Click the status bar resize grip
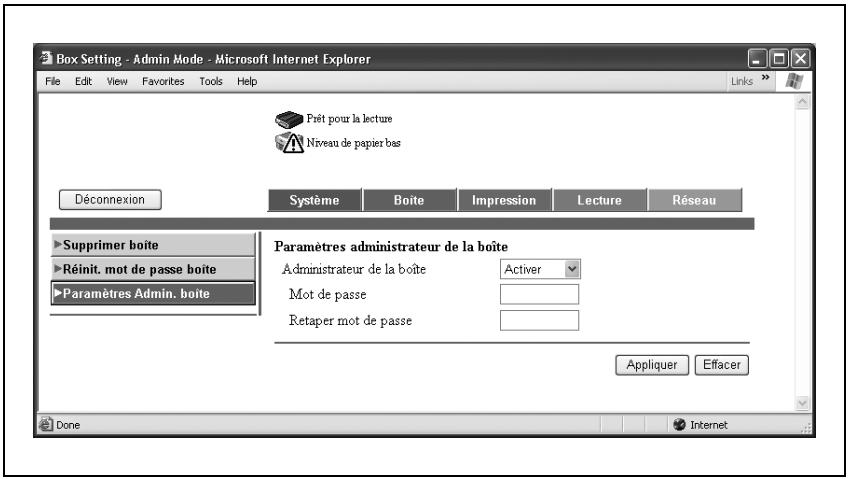 click(x=806, y=427)
